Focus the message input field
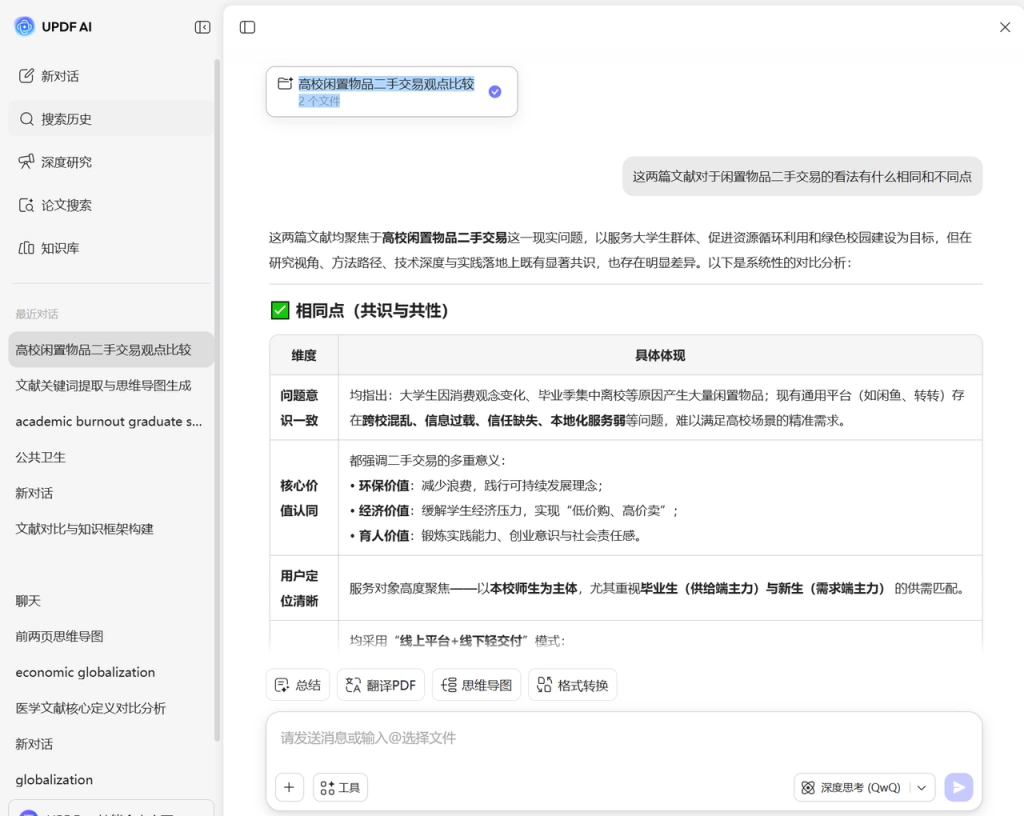Image resolution: width=1024 pixels, height=816 pixels. coord(624,738)
